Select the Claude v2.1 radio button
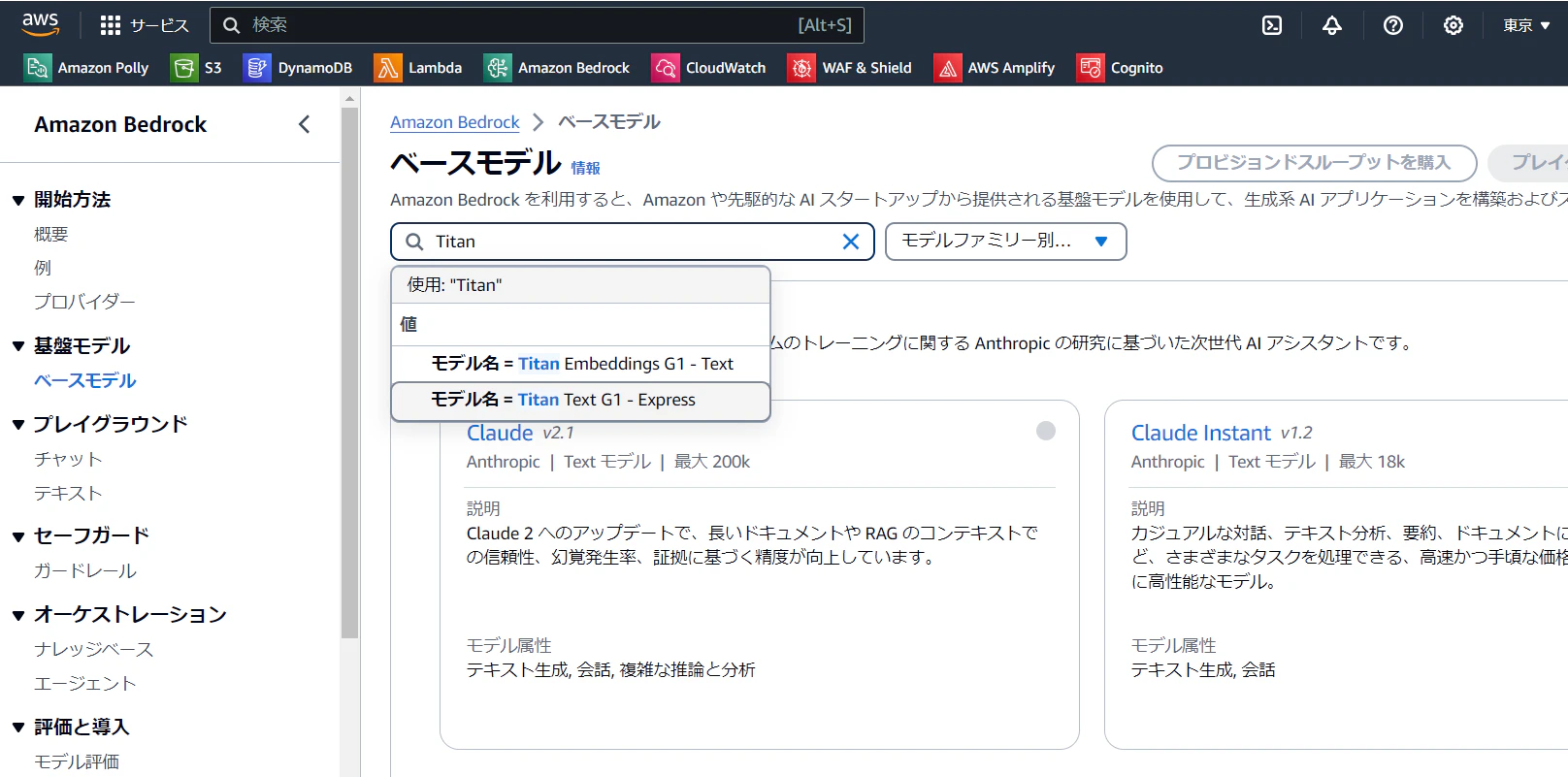Image resolution: width=1568 pixels, height=777 pixels. click(1046, 431)
